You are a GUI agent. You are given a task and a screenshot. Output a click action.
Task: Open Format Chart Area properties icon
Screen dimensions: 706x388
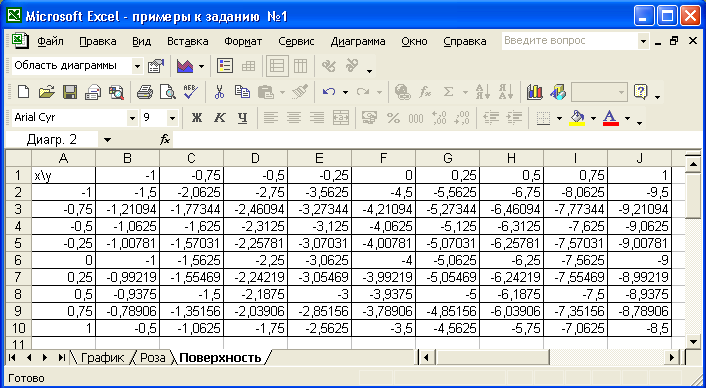156,66
